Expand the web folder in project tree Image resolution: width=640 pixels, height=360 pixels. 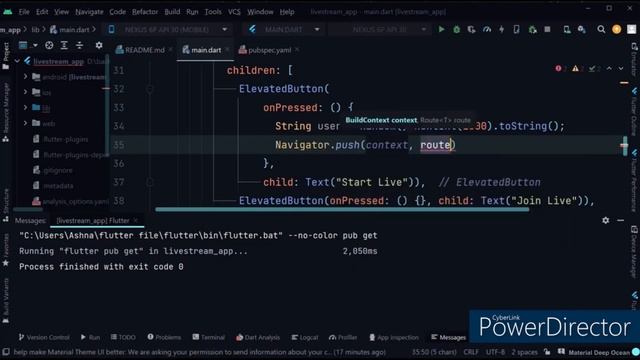(x=25, y=123)
